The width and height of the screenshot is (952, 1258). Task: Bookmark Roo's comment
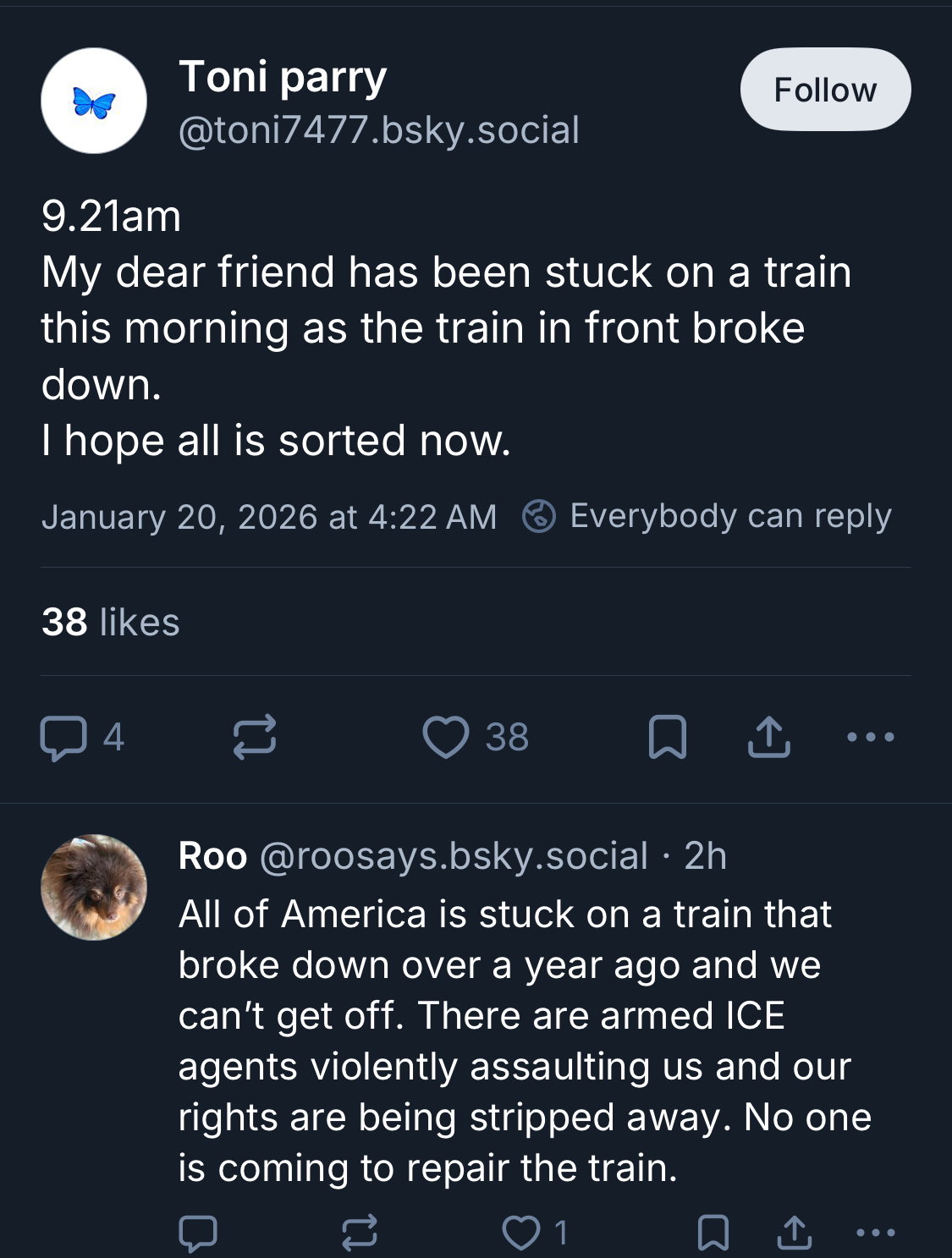tap(713, 1233)
